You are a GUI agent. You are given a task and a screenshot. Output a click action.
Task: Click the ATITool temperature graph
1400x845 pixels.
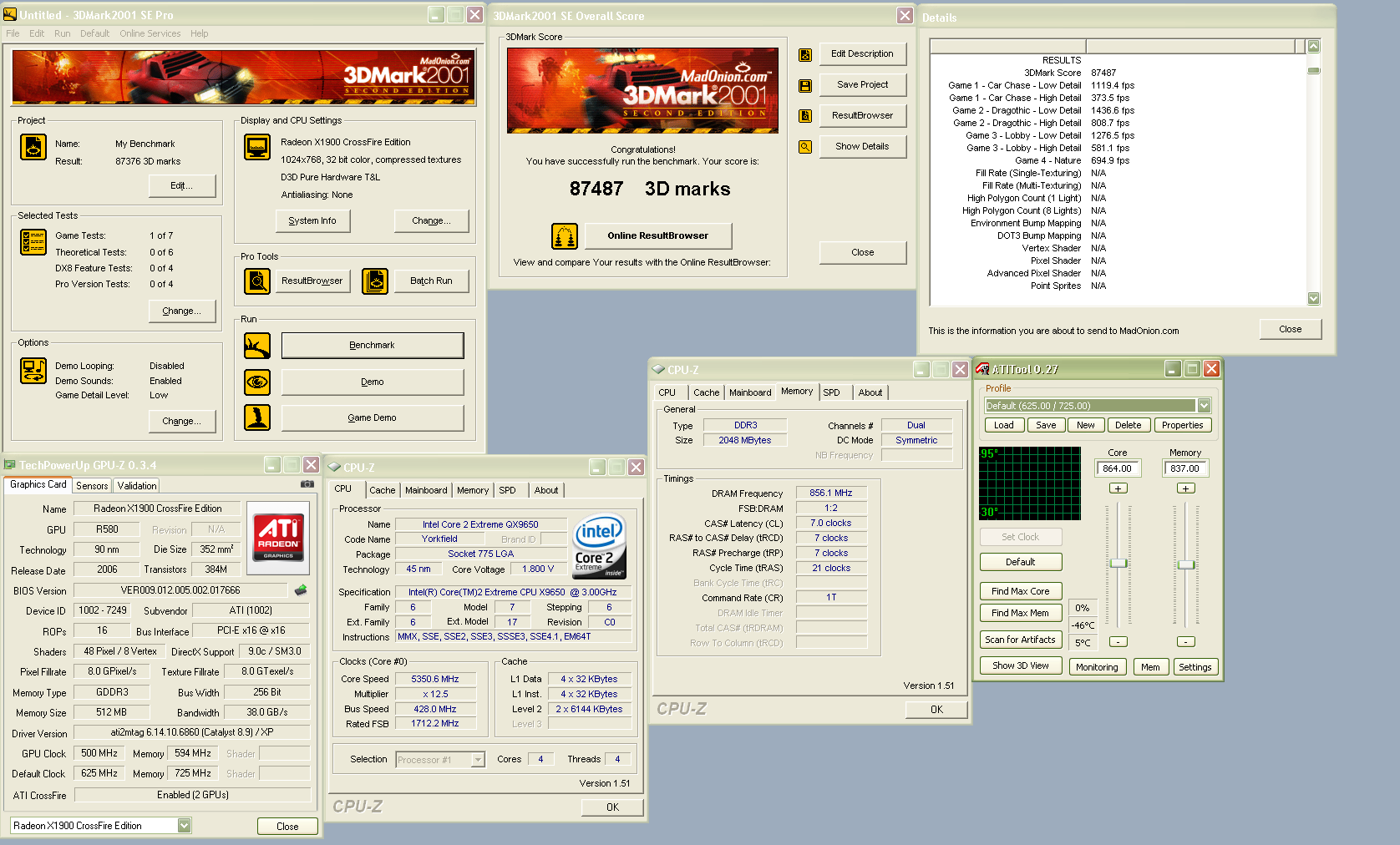tap(1030, 483)
